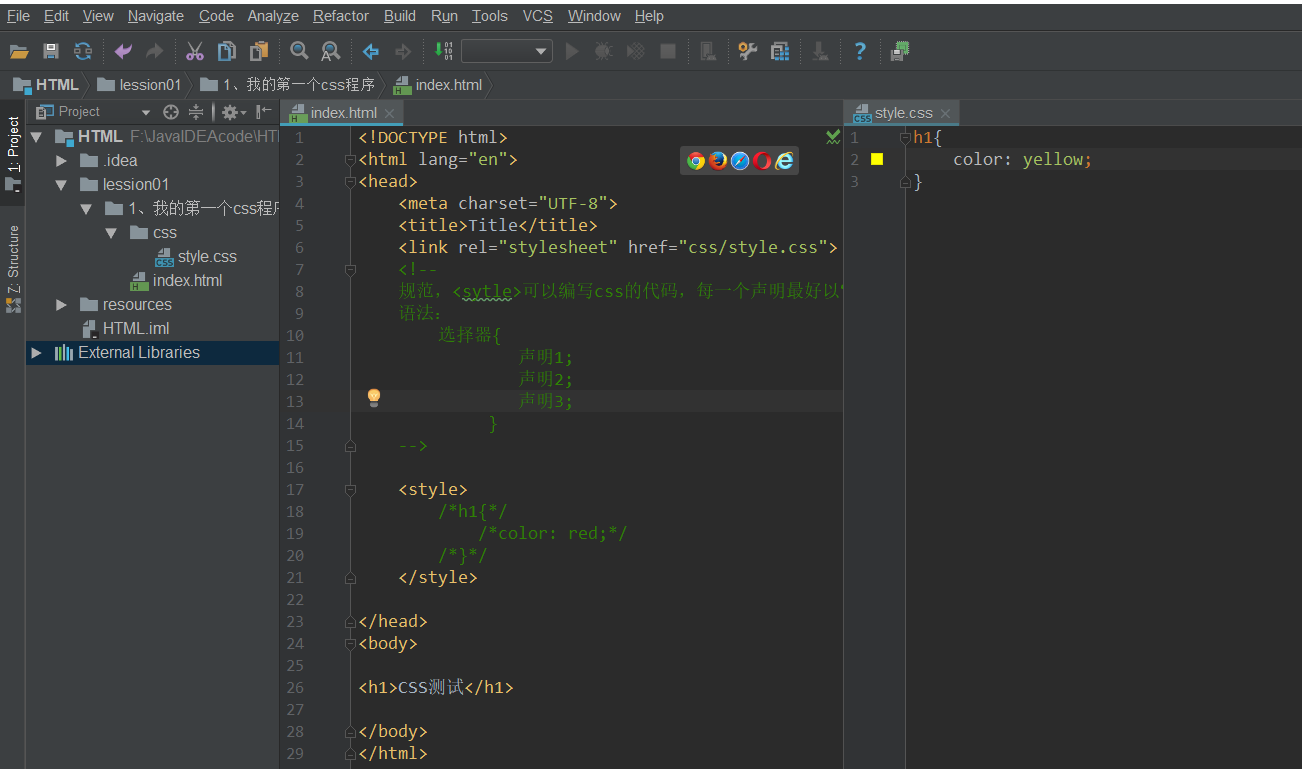Viewport: 1302px width, 769px height.
Task: Toggle the 1: Project tool window
Action: coord(13,153)
